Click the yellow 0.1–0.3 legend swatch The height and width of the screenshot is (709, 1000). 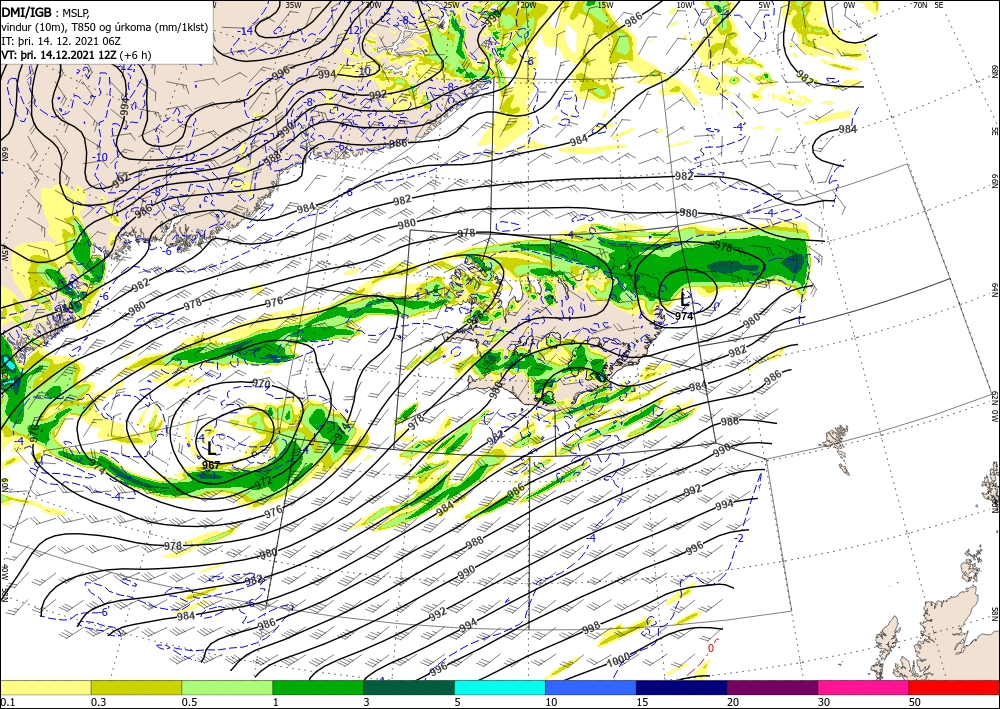[x=45, y=687]
